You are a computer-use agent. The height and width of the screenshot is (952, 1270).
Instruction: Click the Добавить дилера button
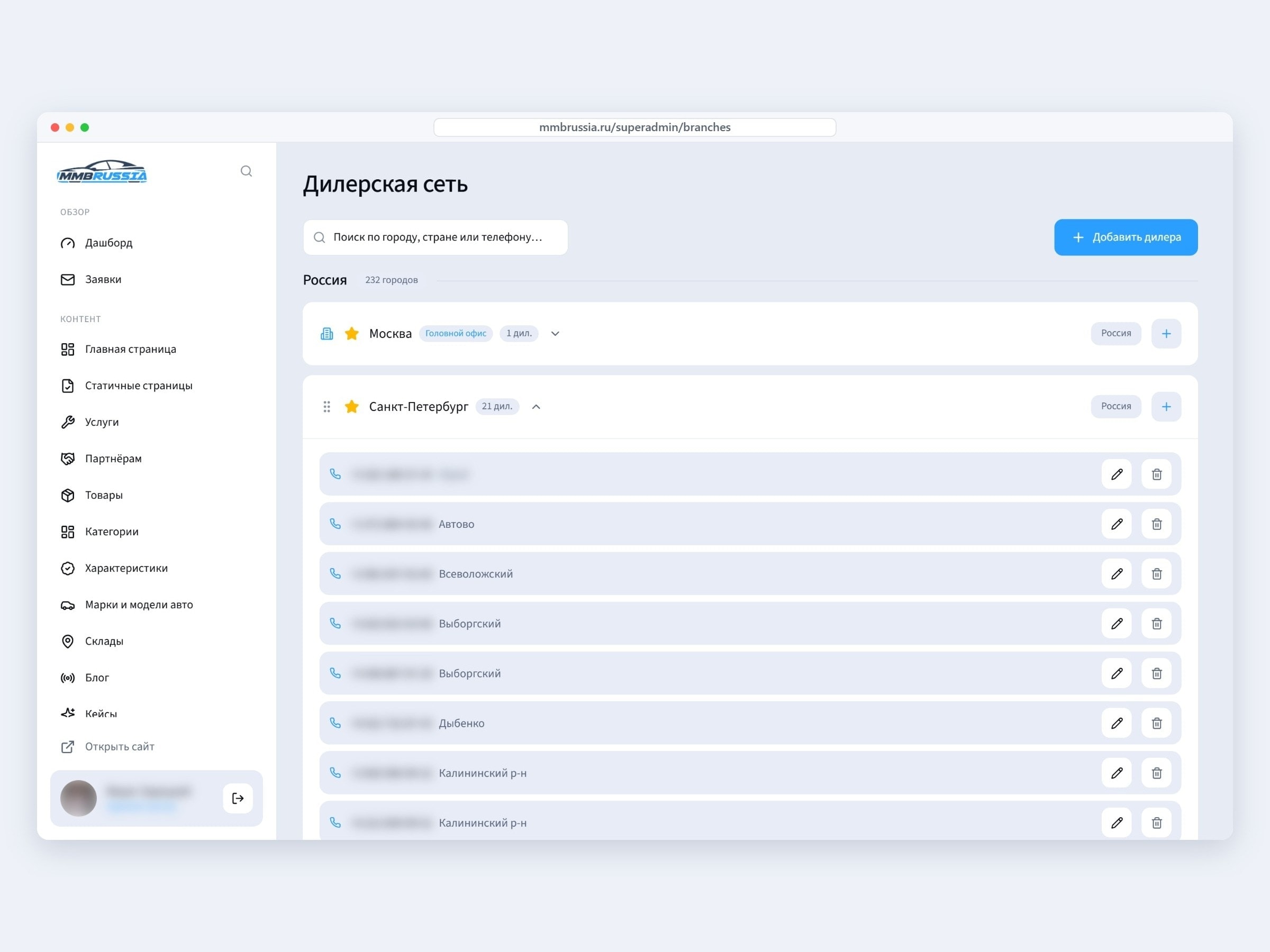pos(1126,237)
